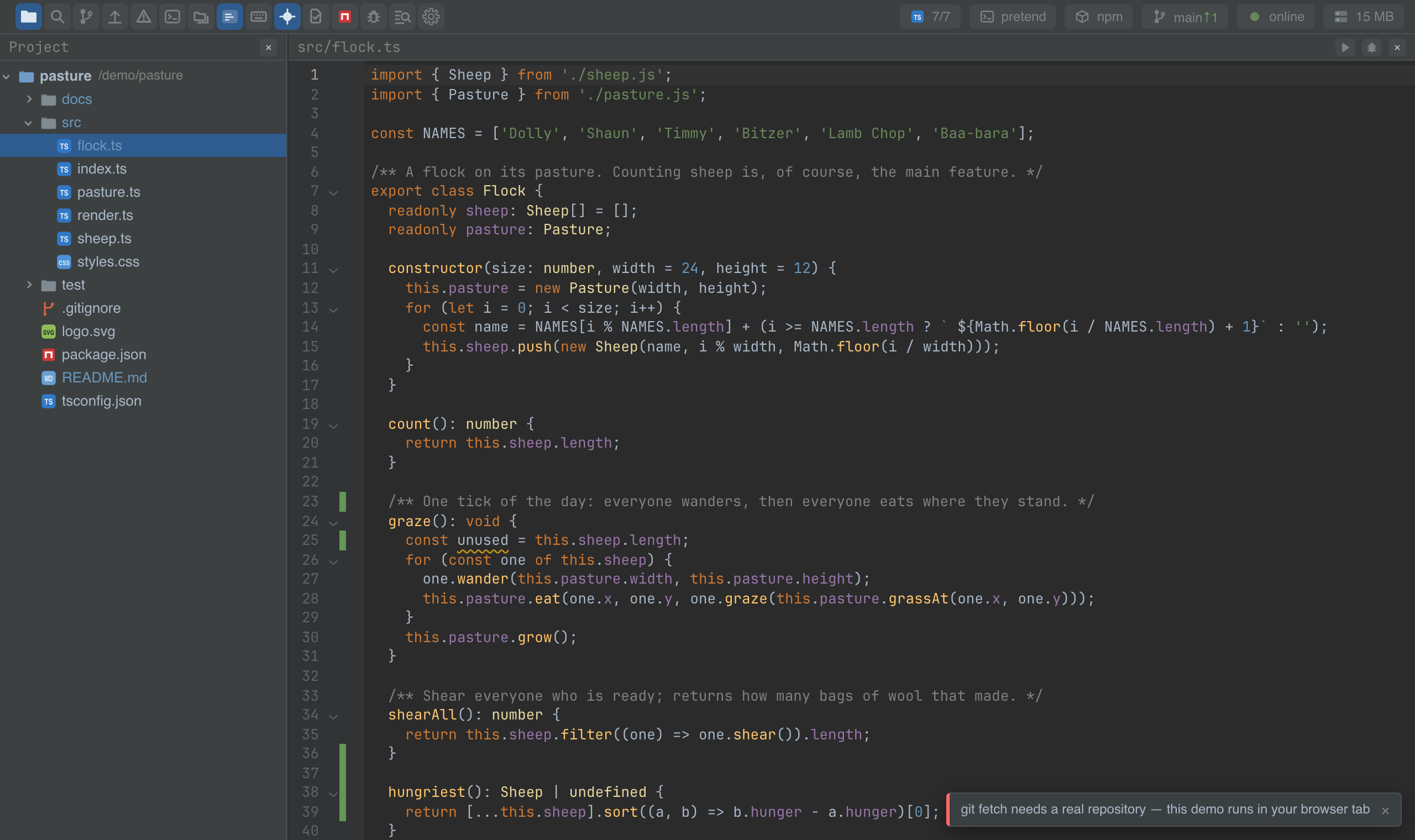
Task: Open the debug bug toolbar icon
Action: pyautogui.click(x=374, y=17)
